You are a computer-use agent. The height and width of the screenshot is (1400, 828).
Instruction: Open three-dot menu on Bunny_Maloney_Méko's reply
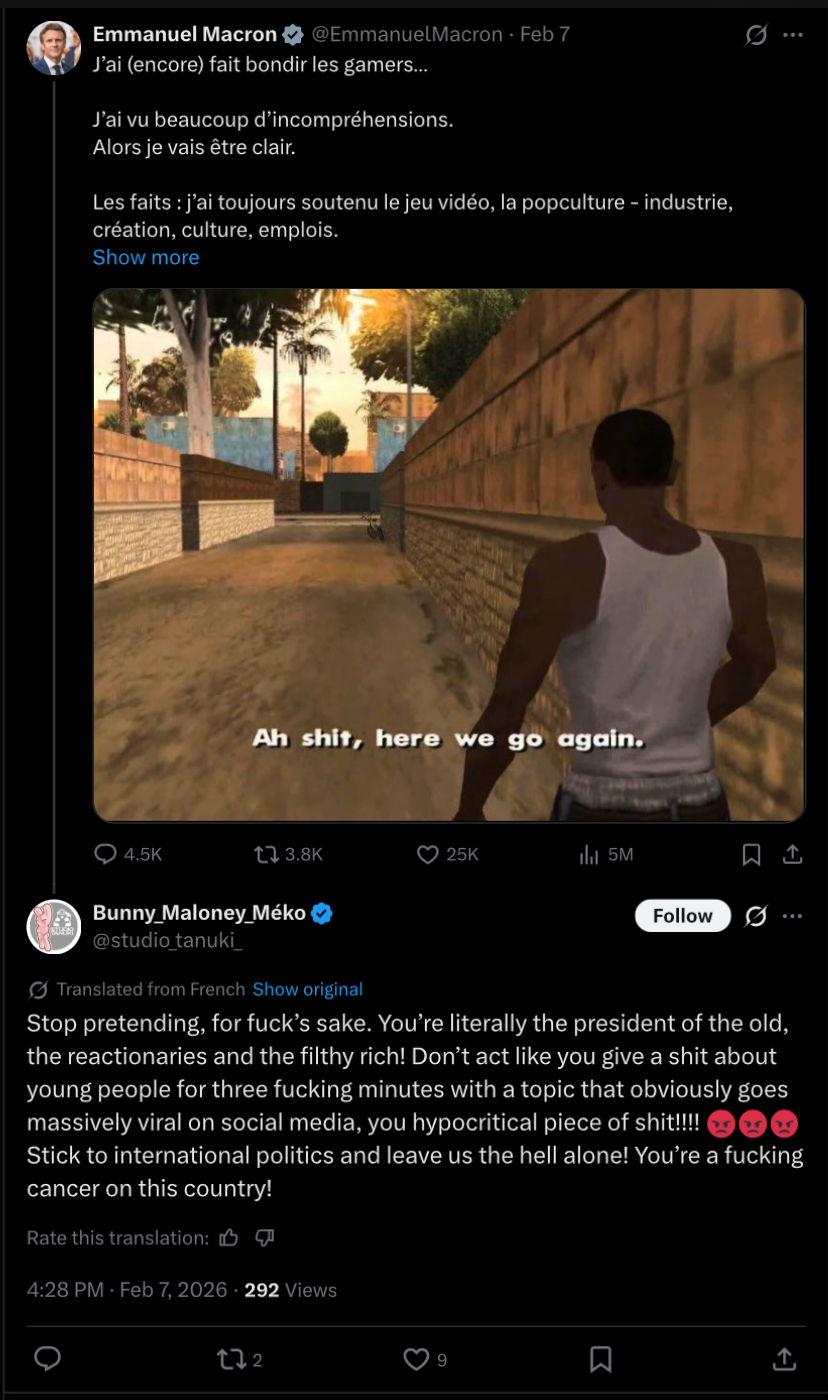coord(793,916)
